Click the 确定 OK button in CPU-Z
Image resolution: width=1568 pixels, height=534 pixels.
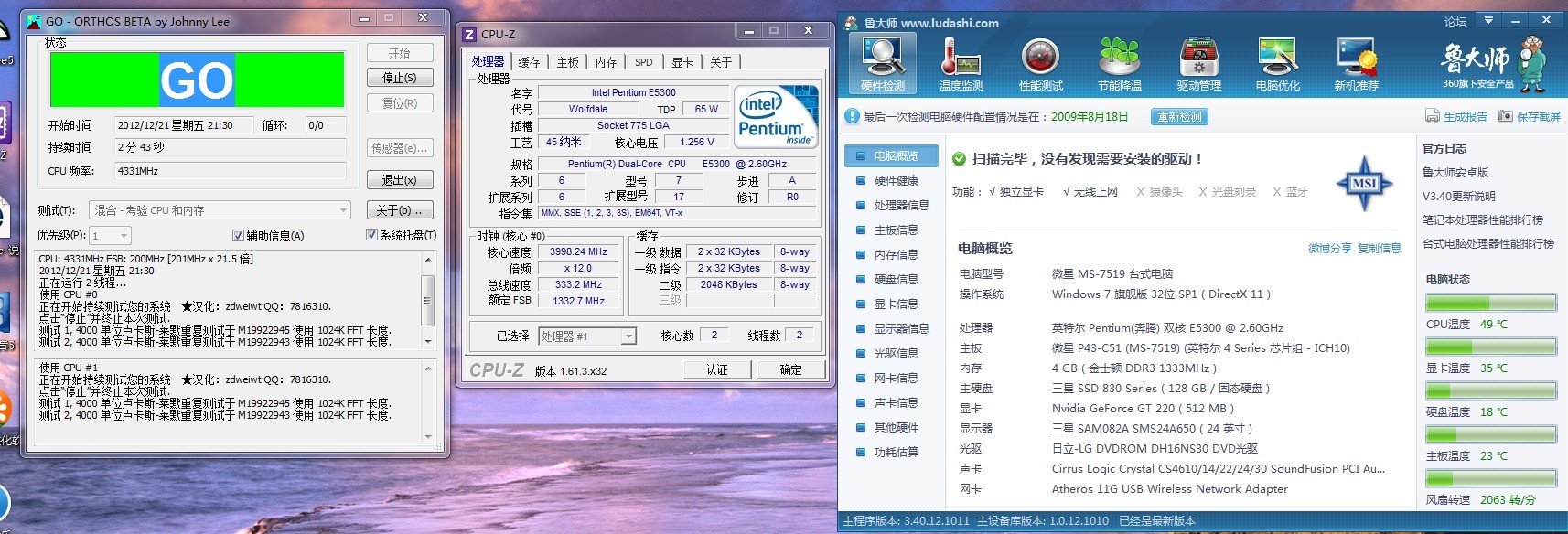point(791,369)
